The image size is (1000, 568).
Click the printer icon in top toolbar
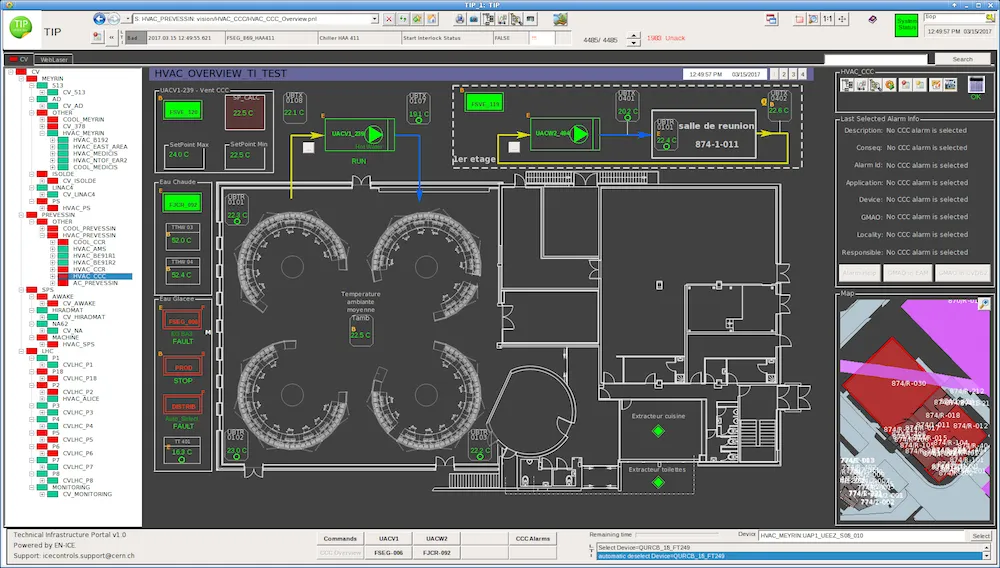pos(459,19)
